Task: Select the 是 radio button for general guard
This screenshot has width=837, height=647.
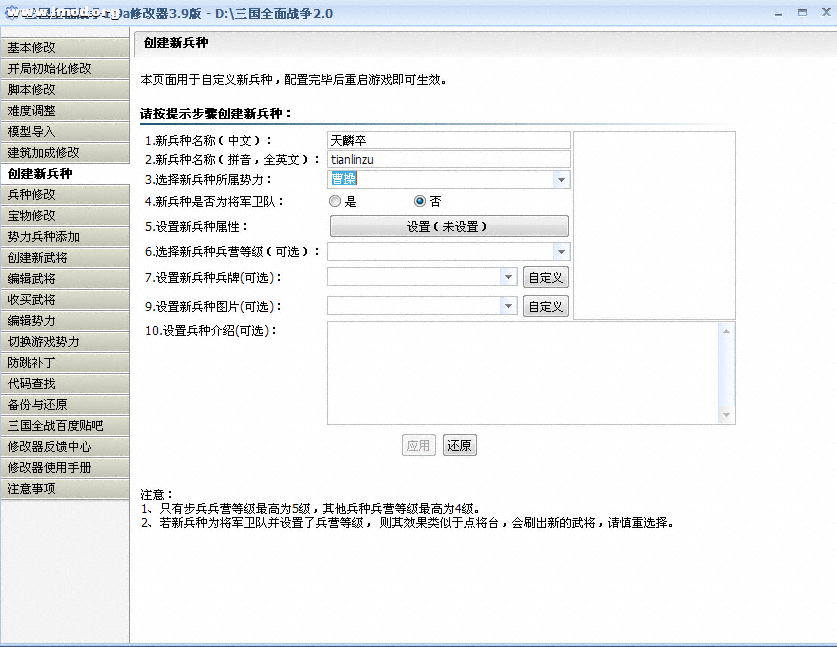Action: 335,201
